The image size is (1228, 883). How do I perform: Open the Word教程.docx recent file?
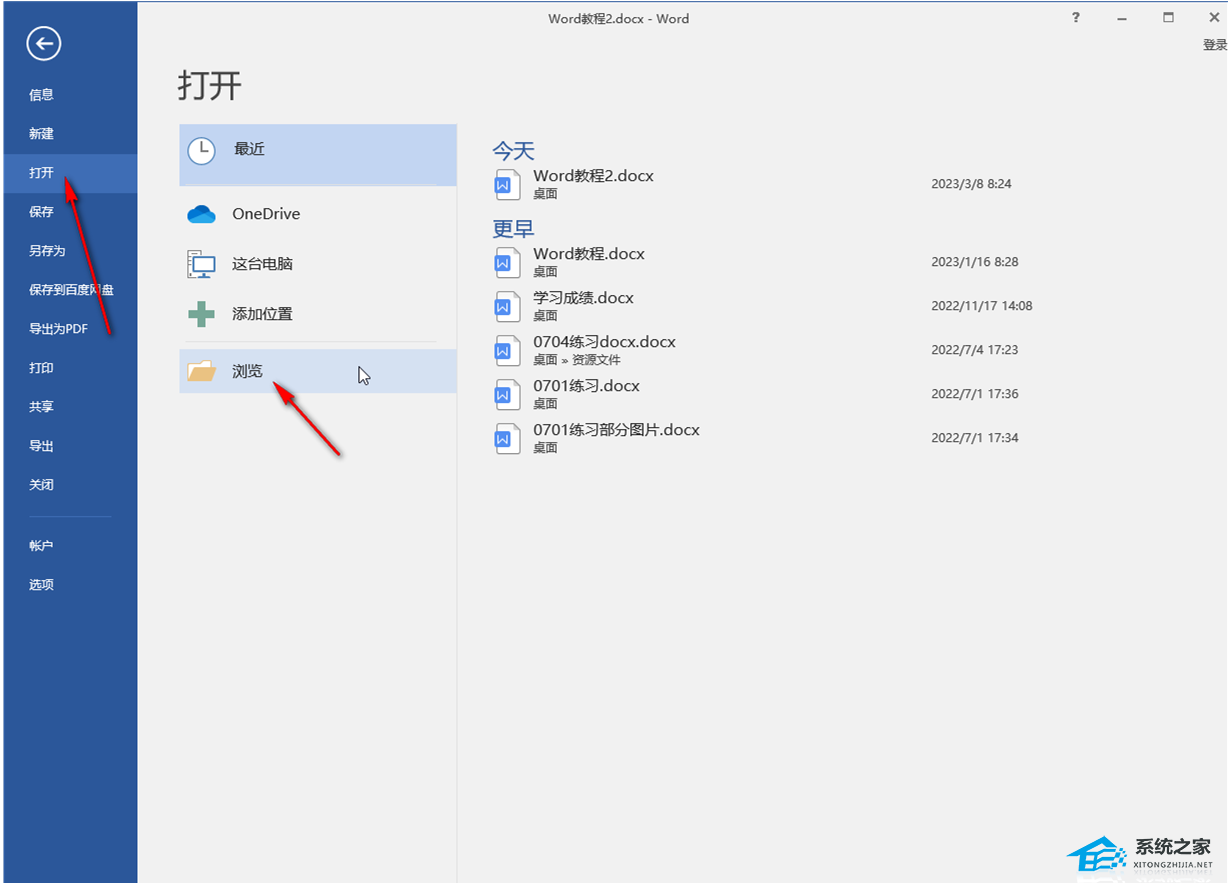coord(589,254)
